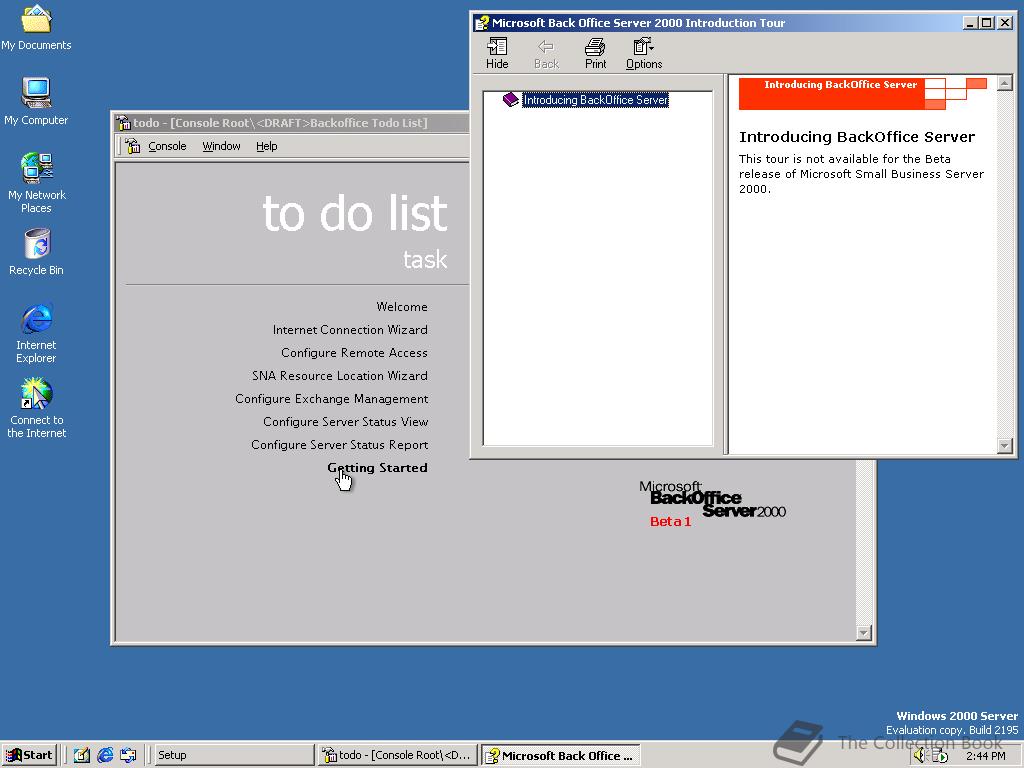Click scroll up arrow in tour content pane

click(1004, 83)
